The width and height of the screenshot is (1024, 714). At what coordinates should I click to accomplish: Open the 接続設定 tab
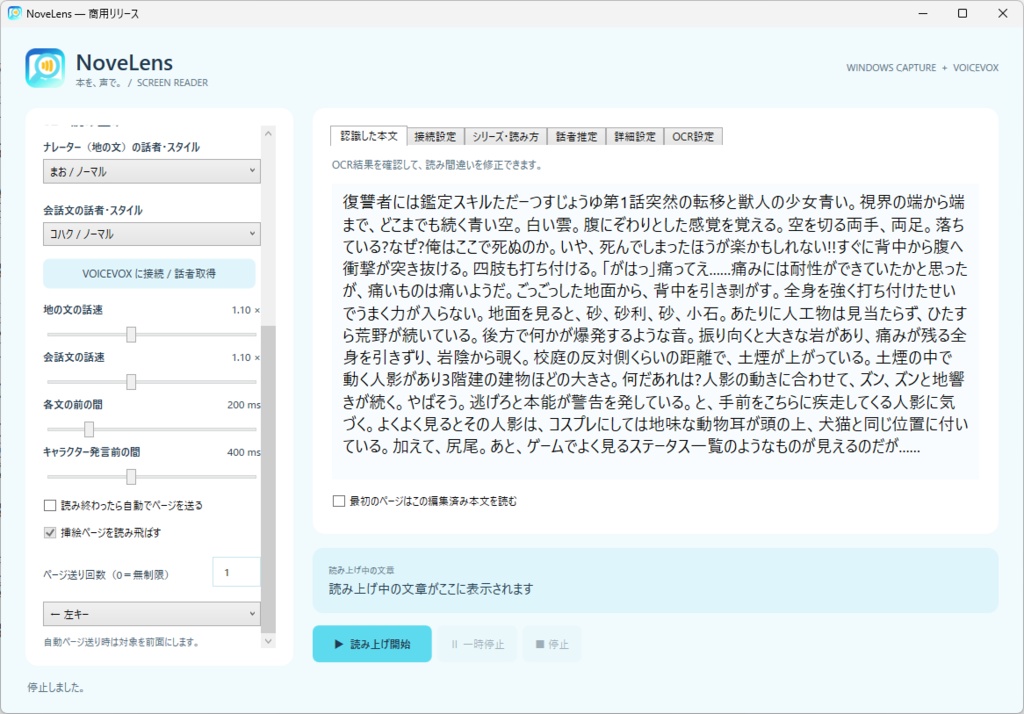click(435, 137)
